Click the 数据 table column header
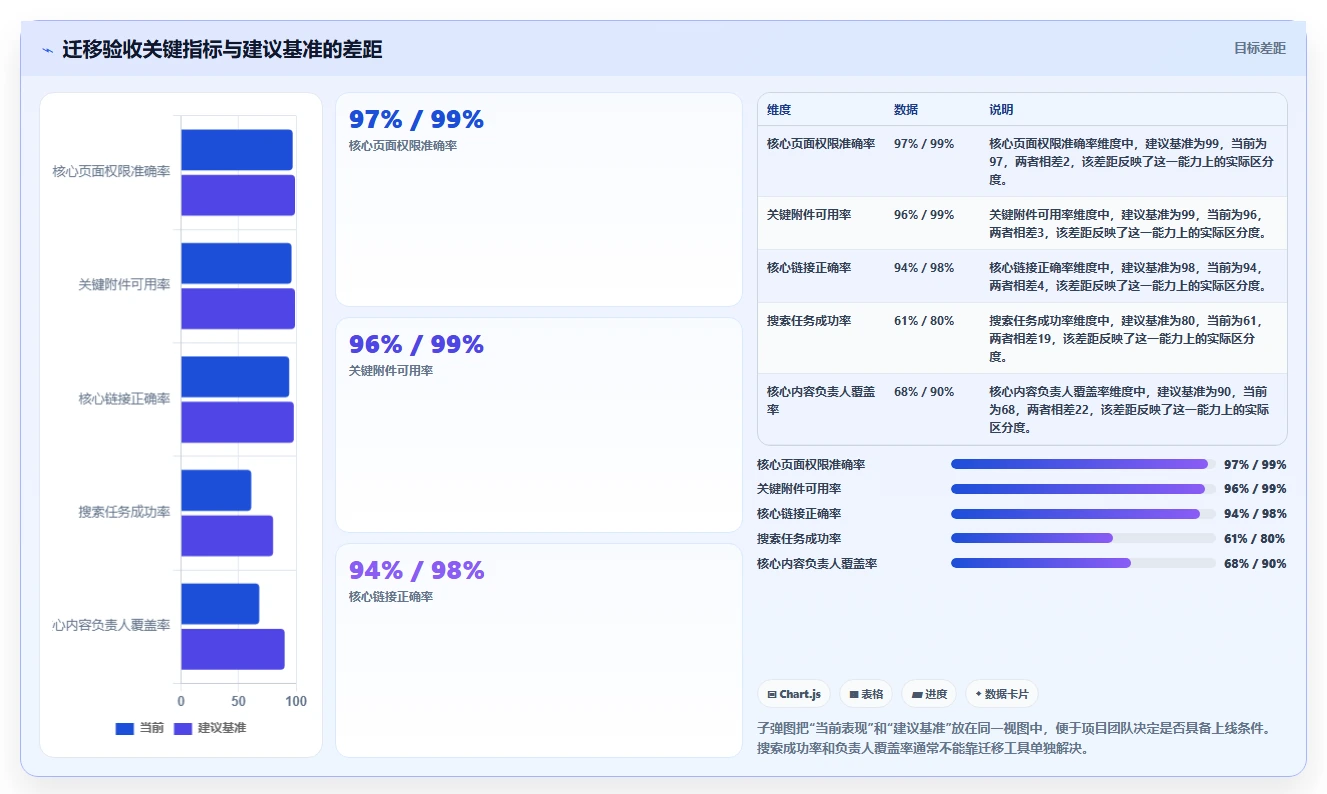 906,110
